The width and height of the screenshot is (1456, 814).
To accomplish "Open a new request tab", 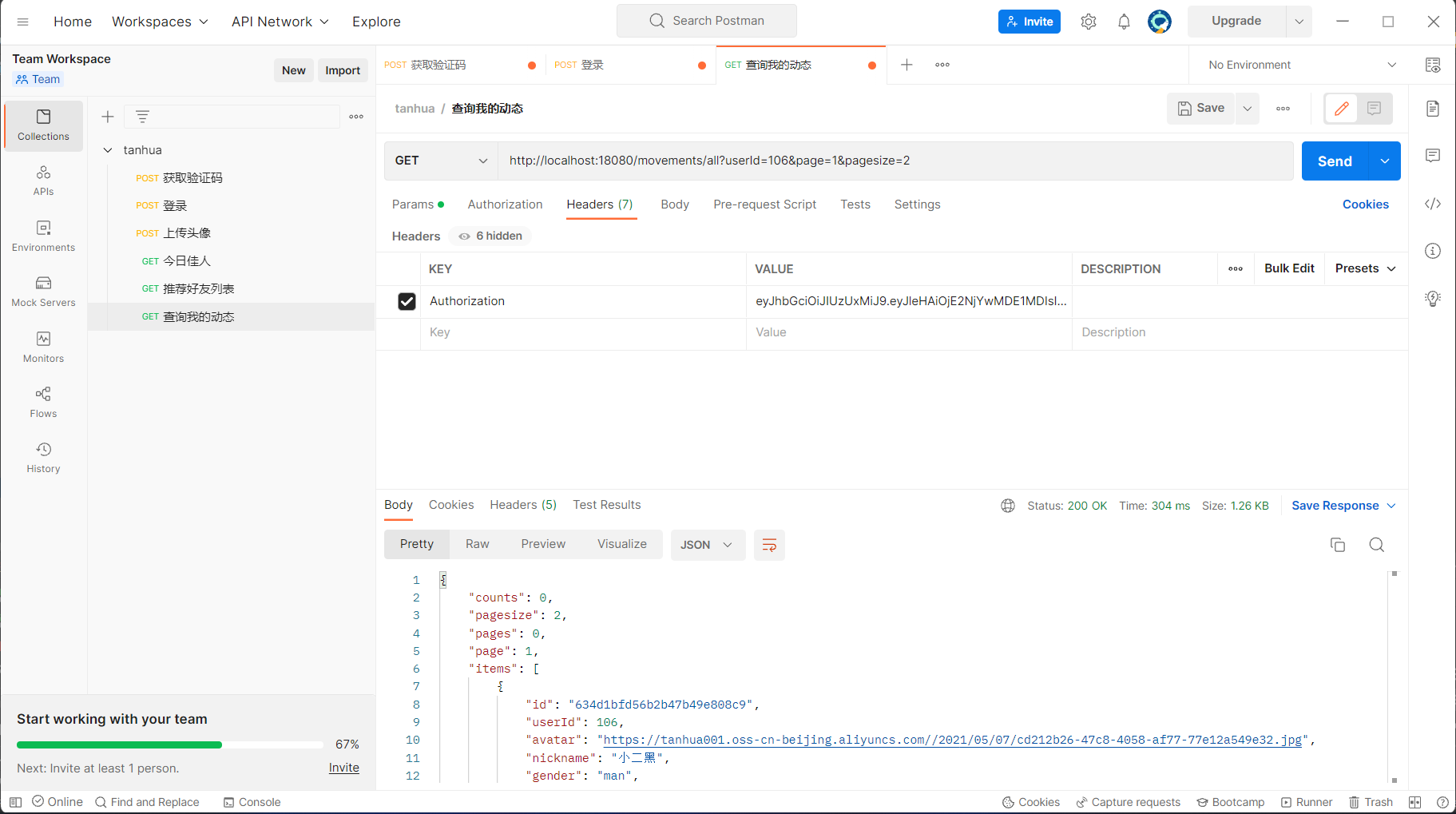I will [x=907, y=65].
